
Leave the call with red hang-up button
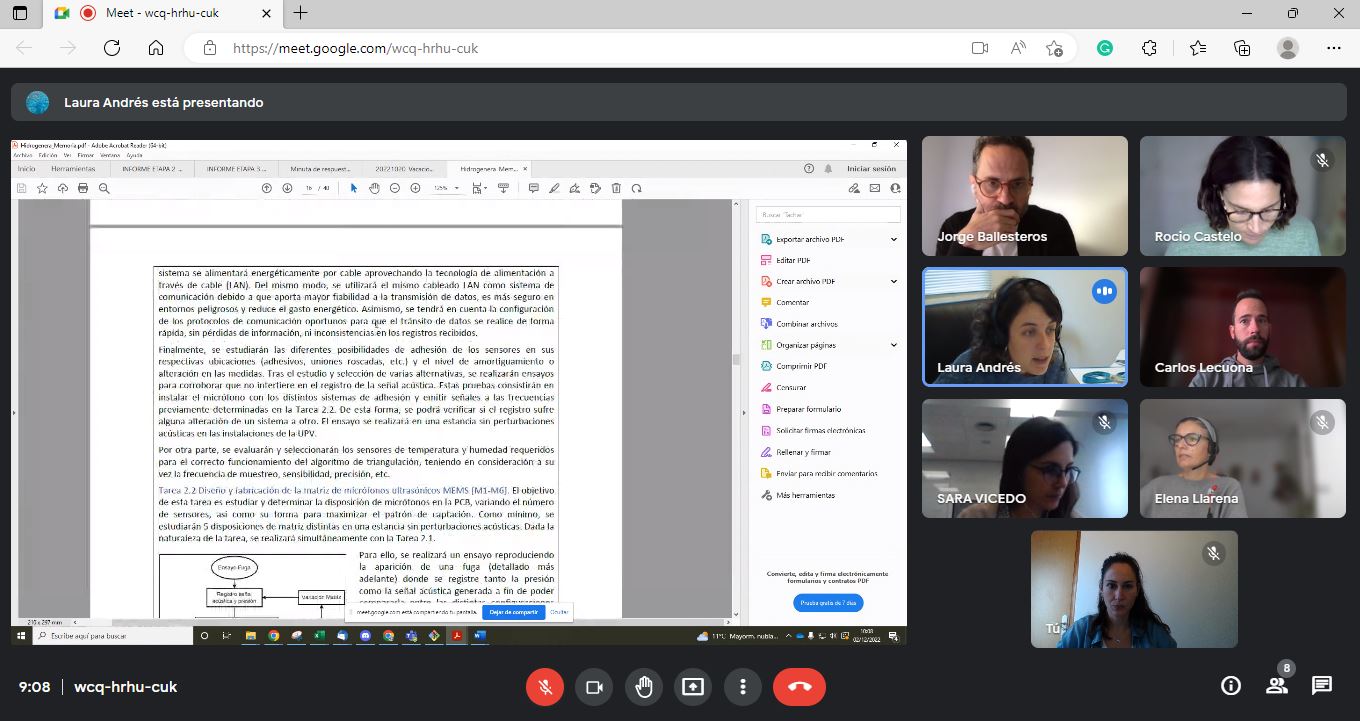[799, 687]
